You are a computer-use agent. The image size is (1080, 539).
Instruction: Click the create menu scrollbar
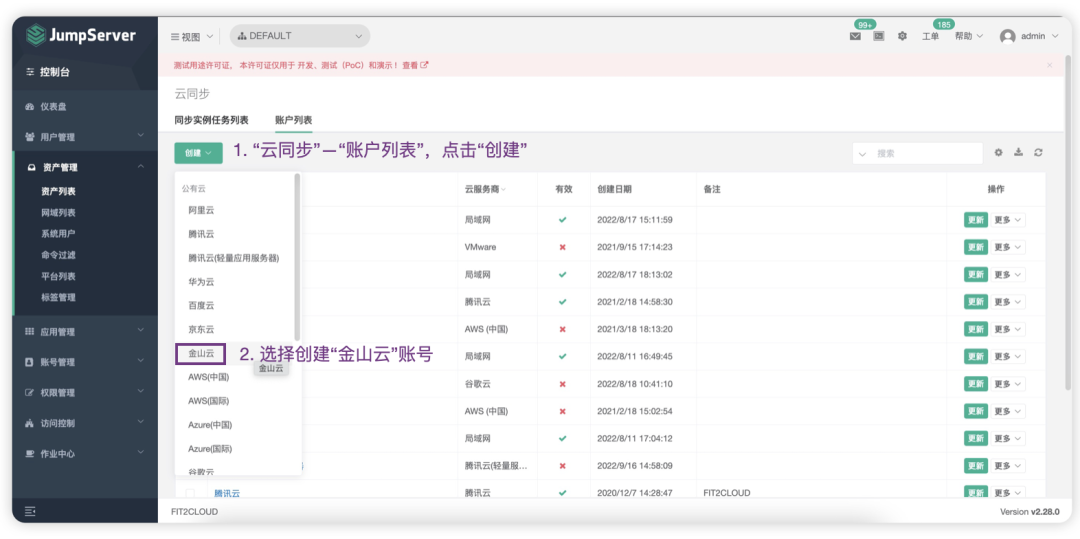click(297, 256)
